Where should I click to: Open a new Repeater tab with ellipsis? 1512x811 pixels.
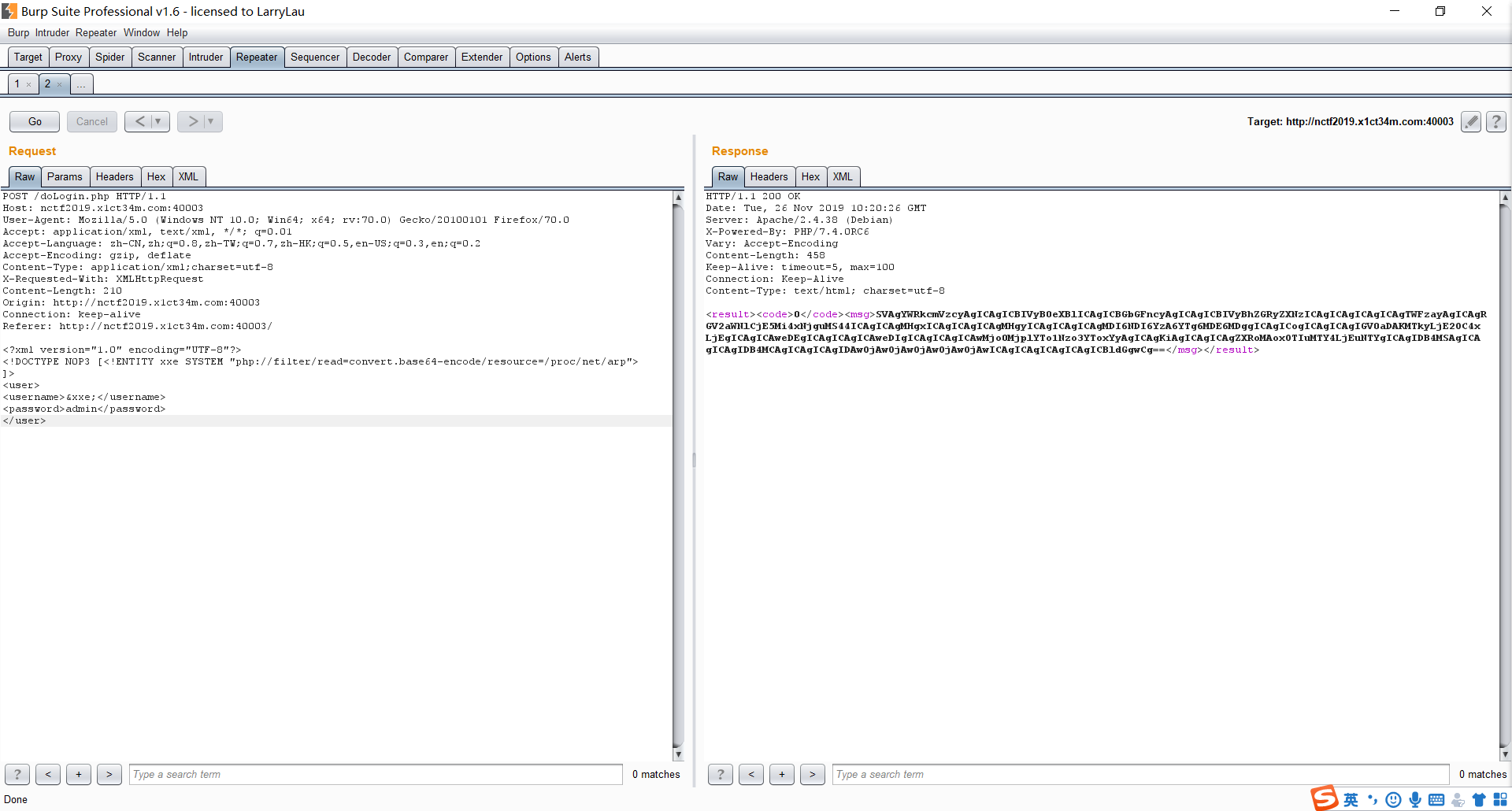[81, 83]
